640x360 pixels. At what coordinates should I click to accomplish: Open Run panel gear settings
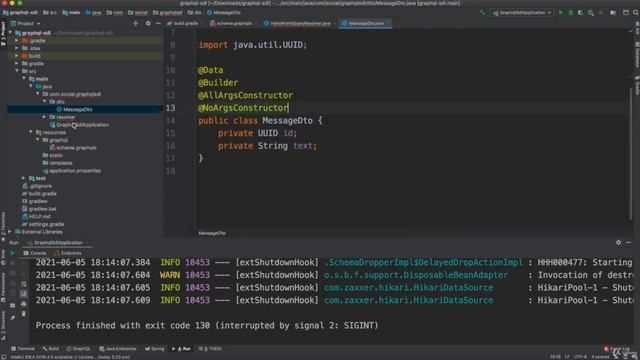point(618,242)
